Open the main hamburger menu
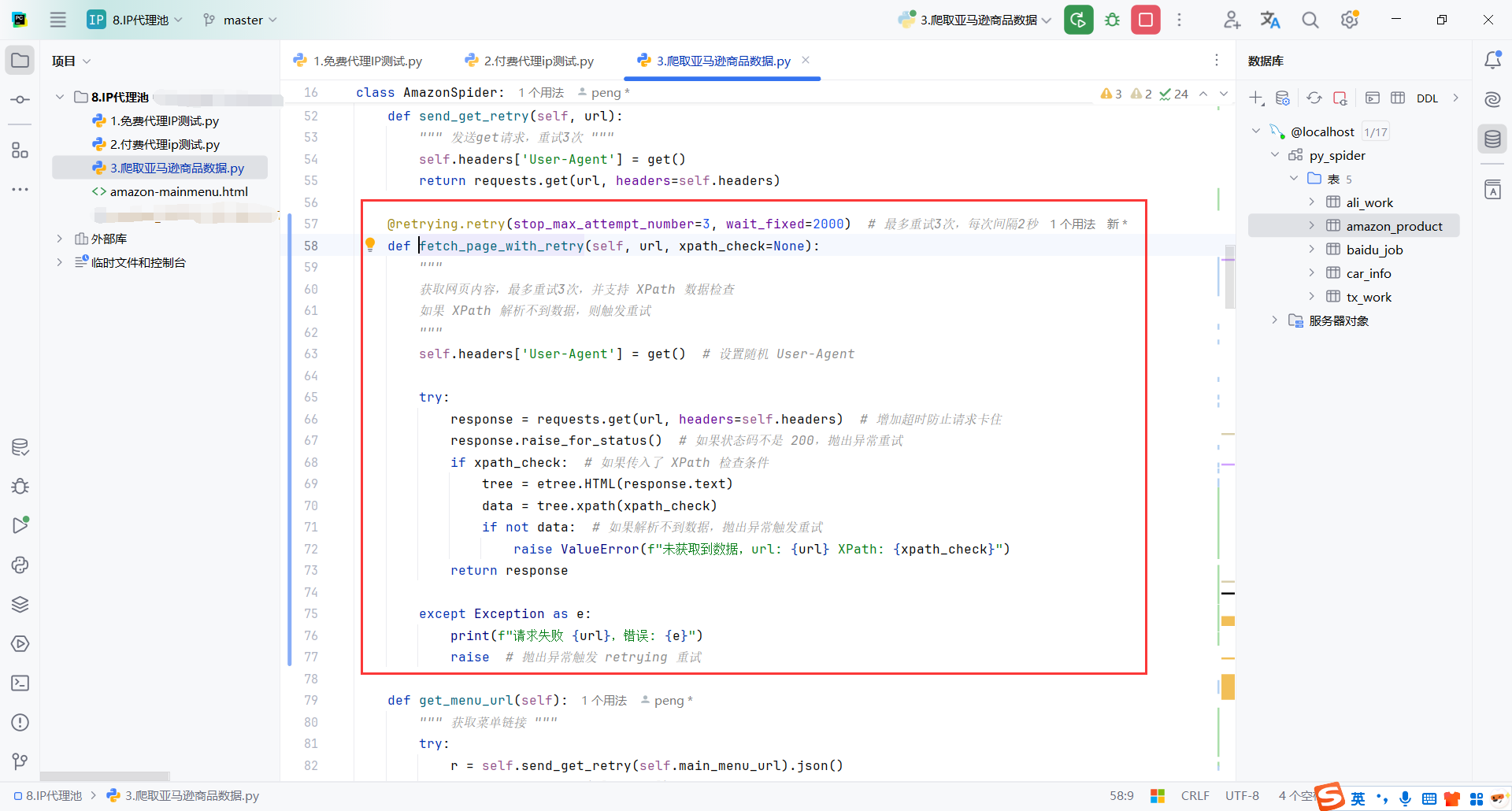Image resolution: width=1512 pixels, height=811 pixels. click(57, 20)
